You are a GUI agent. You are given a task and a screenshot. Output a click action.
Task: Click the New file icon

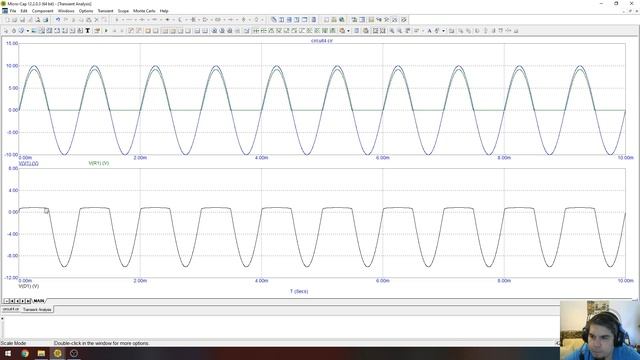point(7,20)
